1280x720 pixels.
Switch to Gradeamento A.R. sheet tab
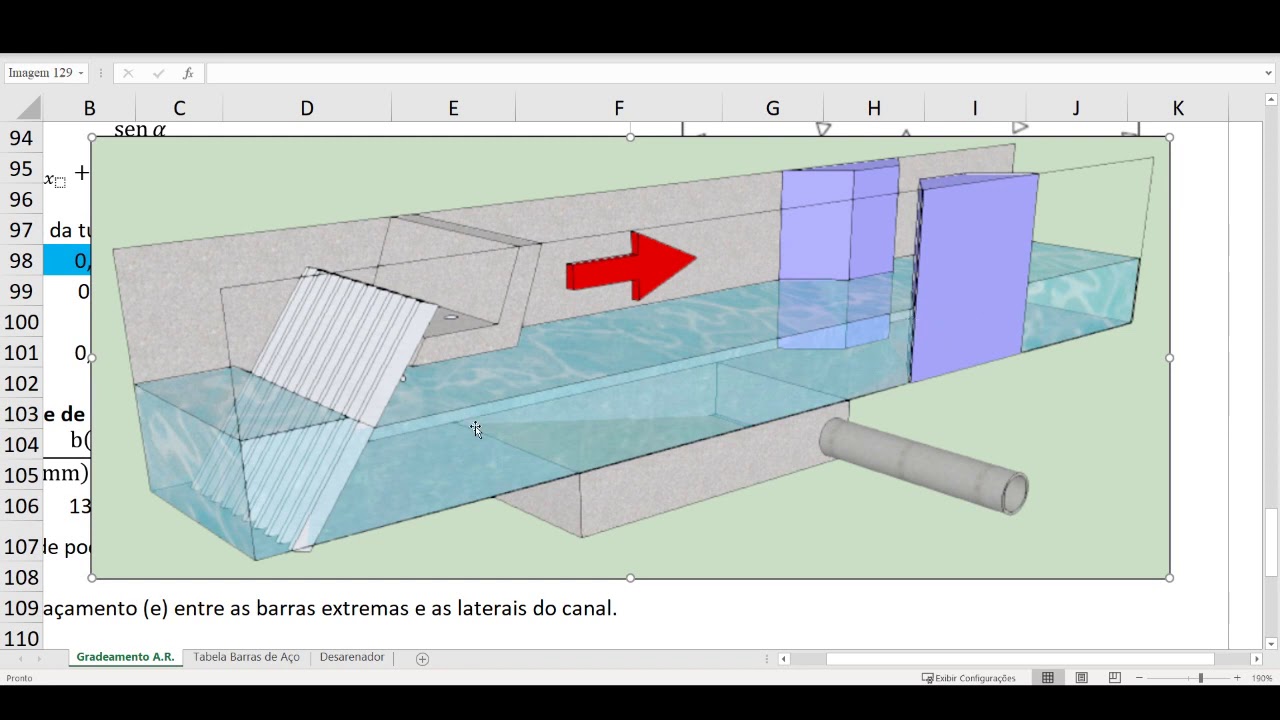pos(125,657)
